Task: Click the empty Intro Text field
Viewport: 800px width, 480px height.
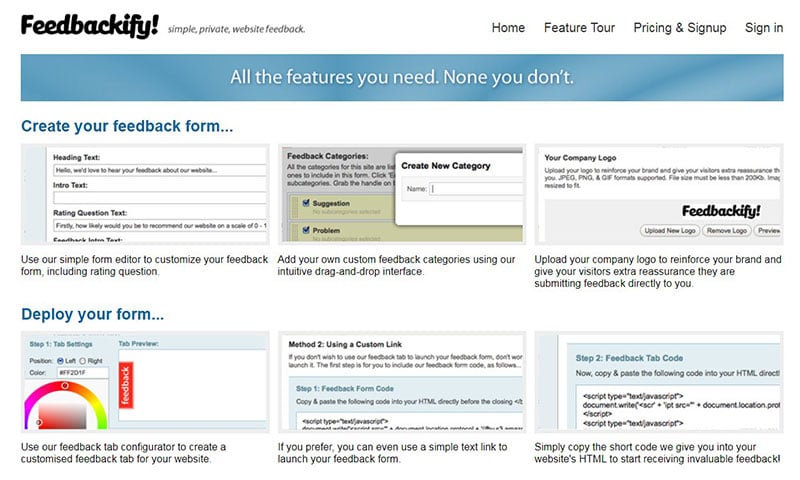Action: (160, 198)
